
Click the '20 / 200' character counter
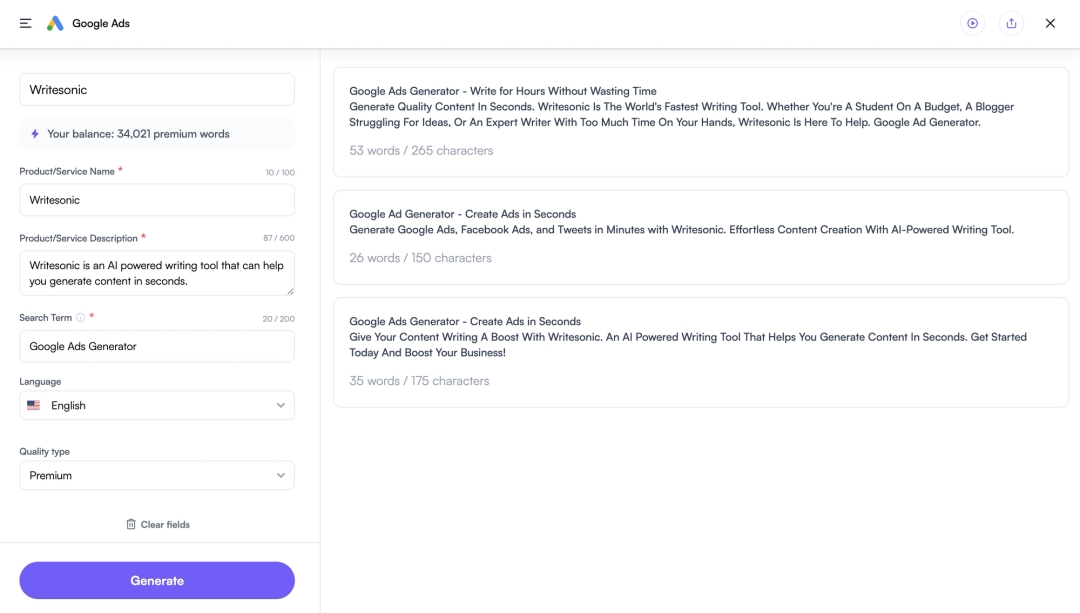278,319
